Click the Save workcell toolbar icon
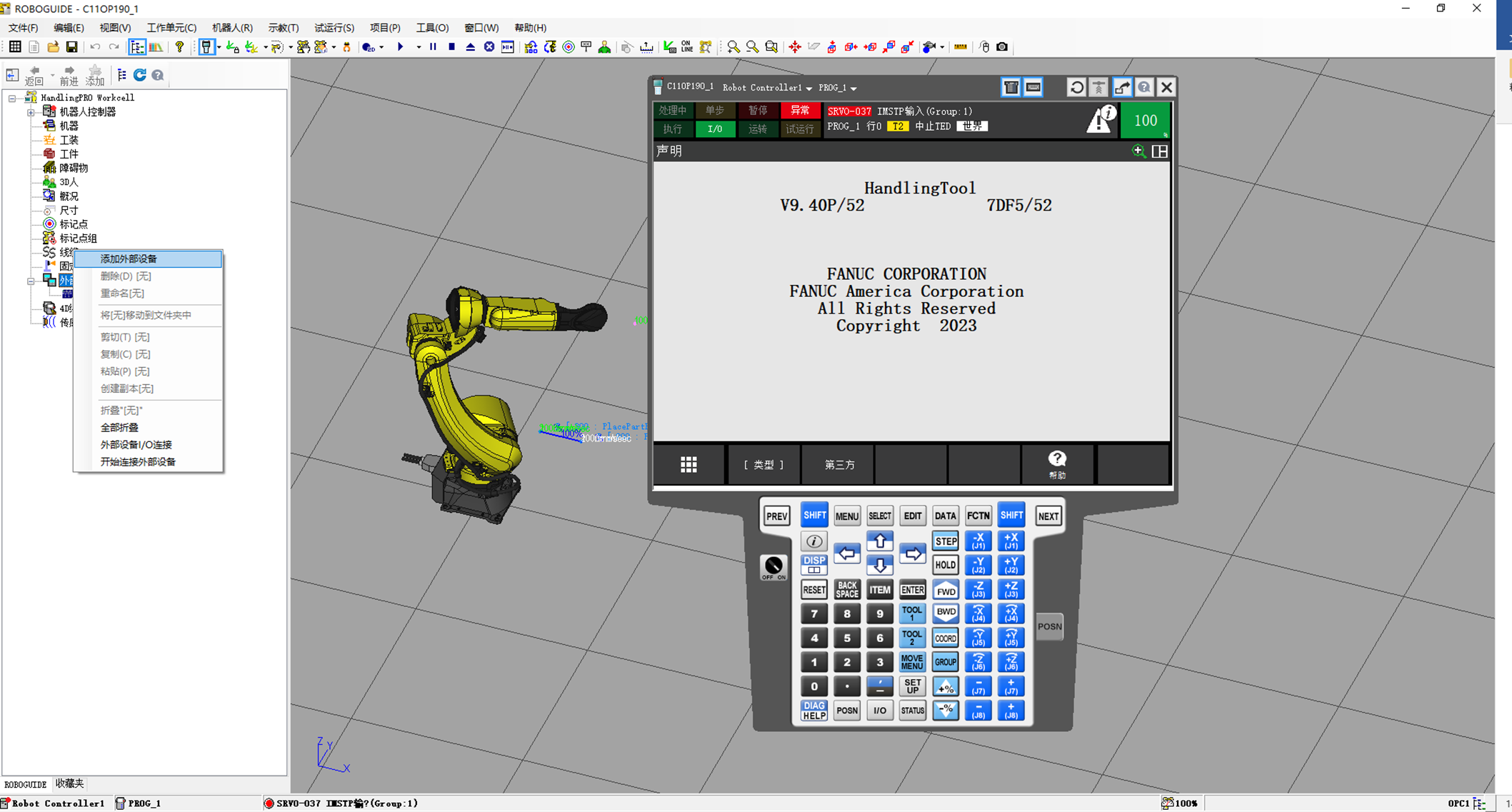This screenshot has height=812, width=1512. tap(71, 47)
